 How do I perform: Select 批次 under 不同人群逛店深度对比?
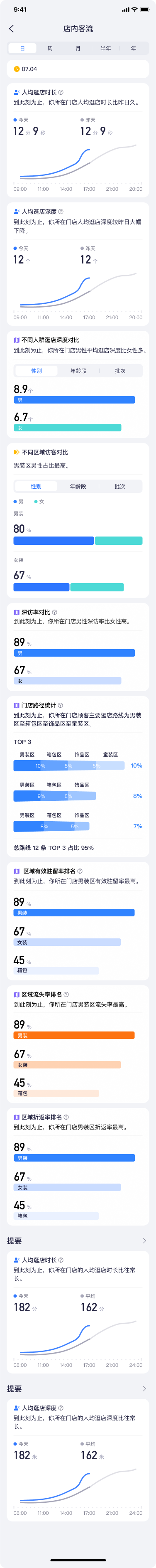pos(120,371)
